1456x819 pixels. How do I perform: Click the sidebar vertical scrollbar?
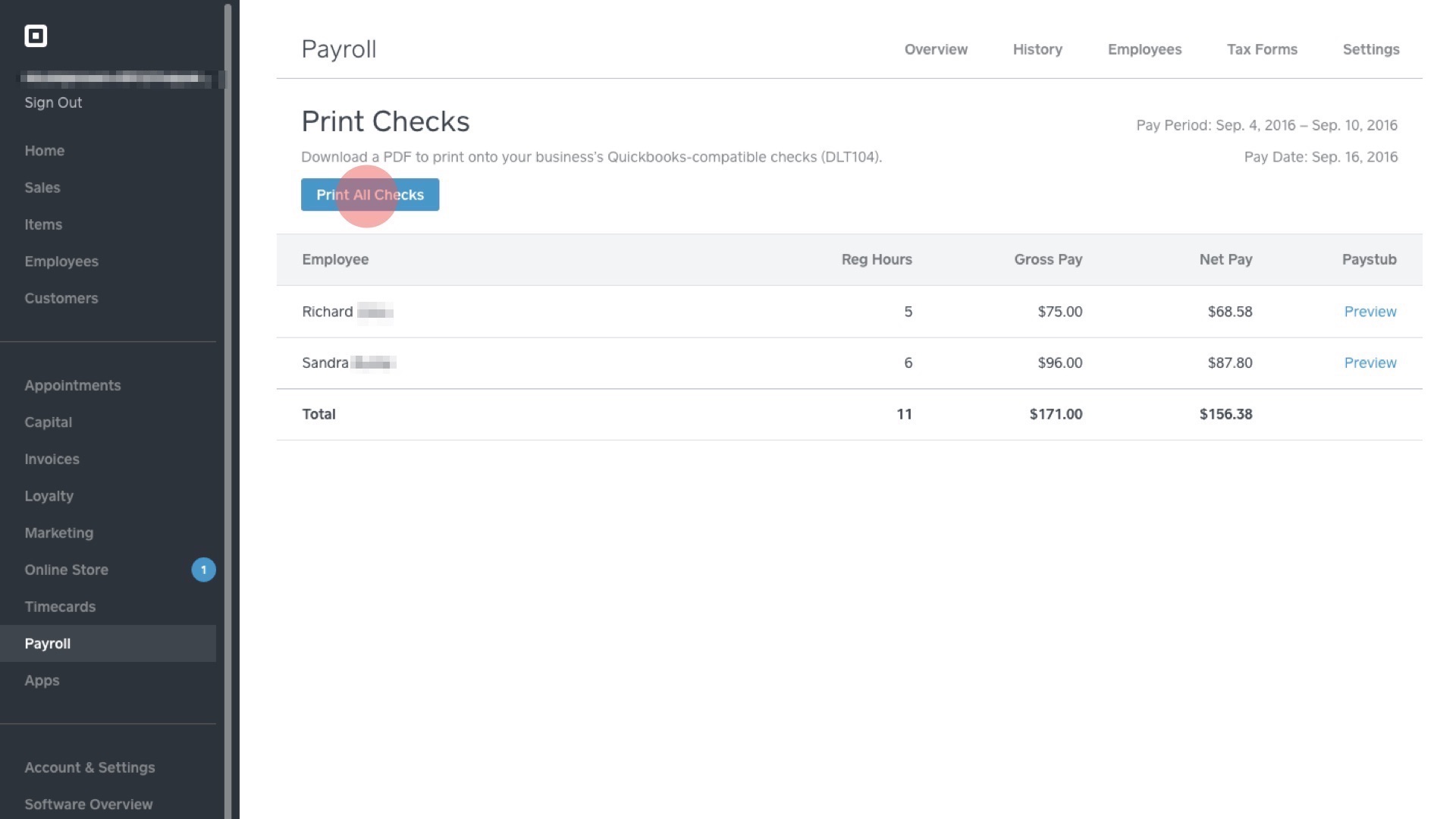tap(227, 409)
